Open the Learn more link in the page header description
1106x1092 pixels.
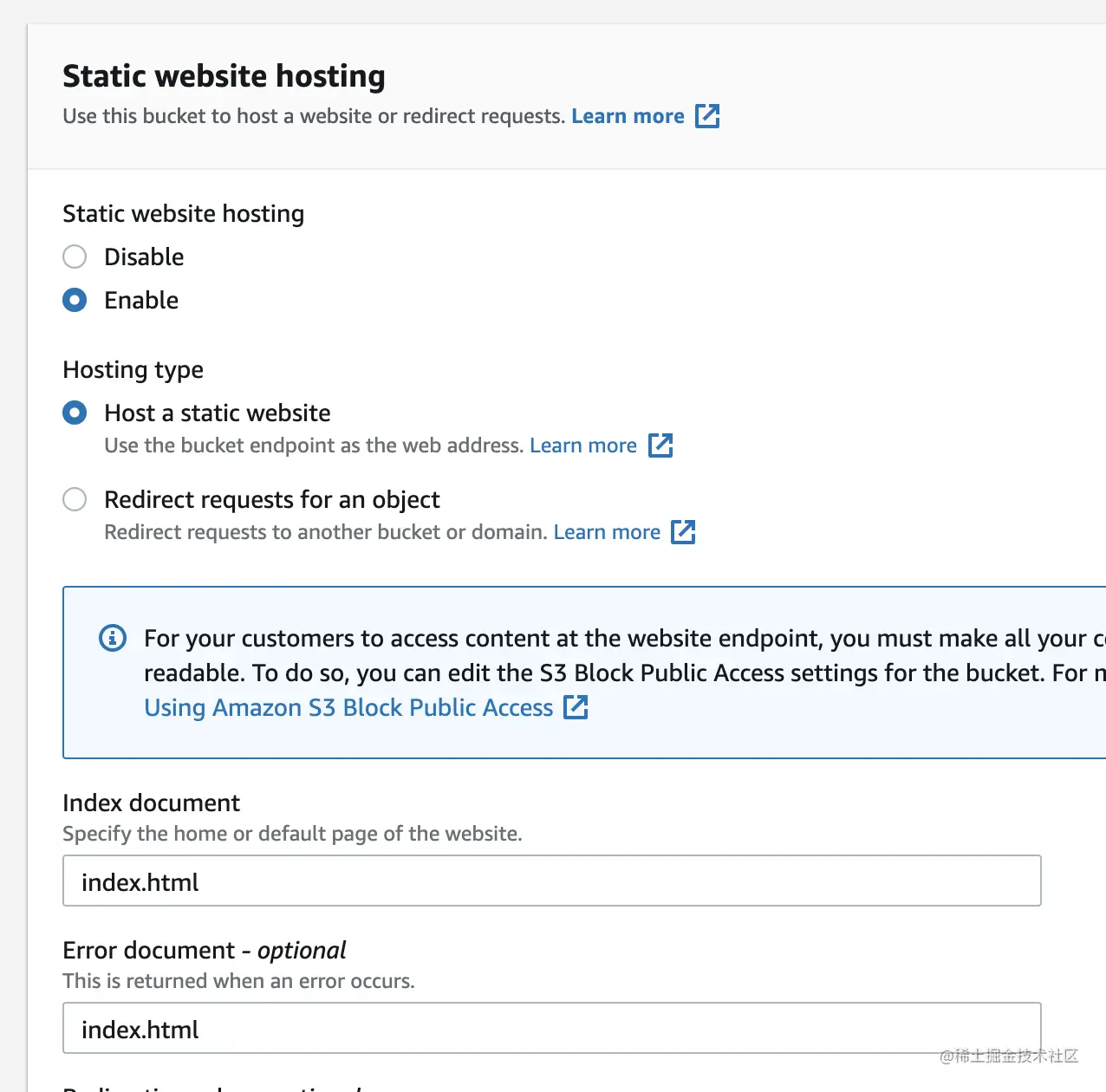(x=628, y=116)
